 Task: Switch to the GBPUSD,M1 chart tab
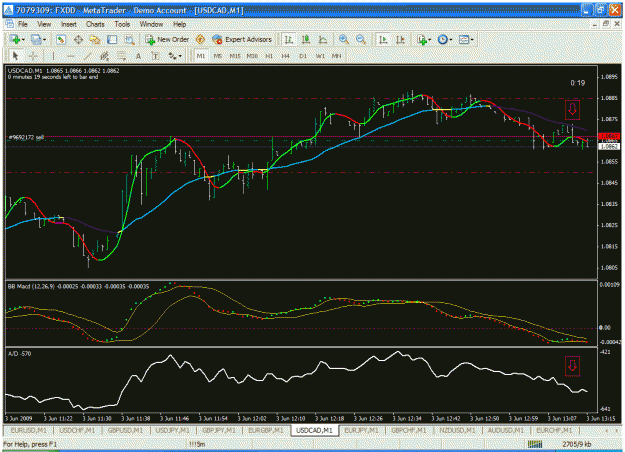click(x=125, y=430)
